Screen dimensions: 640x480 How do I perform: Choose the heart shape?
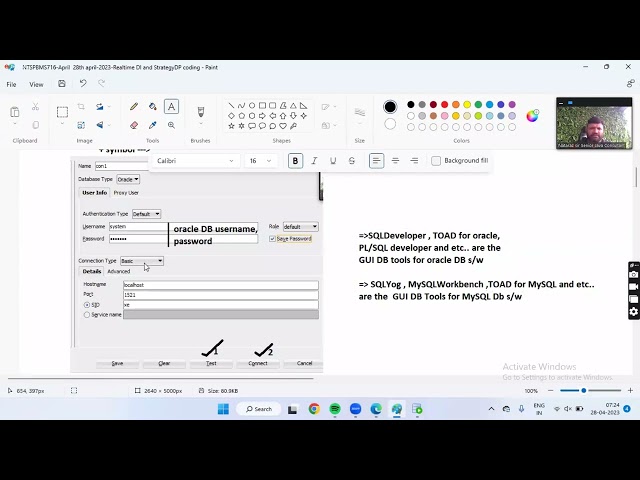coord(283,126)
